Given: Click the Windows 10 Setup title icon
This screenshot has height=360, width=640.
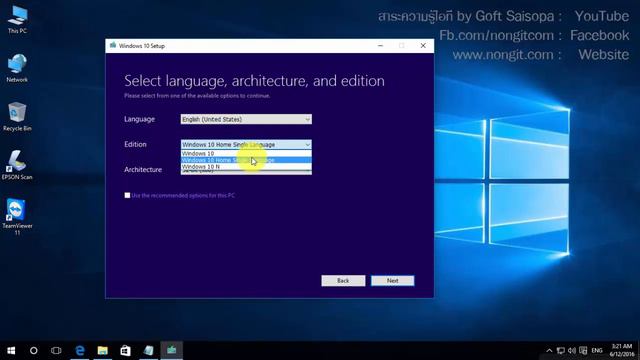Looking at the screenshot, I should (113, 45).
